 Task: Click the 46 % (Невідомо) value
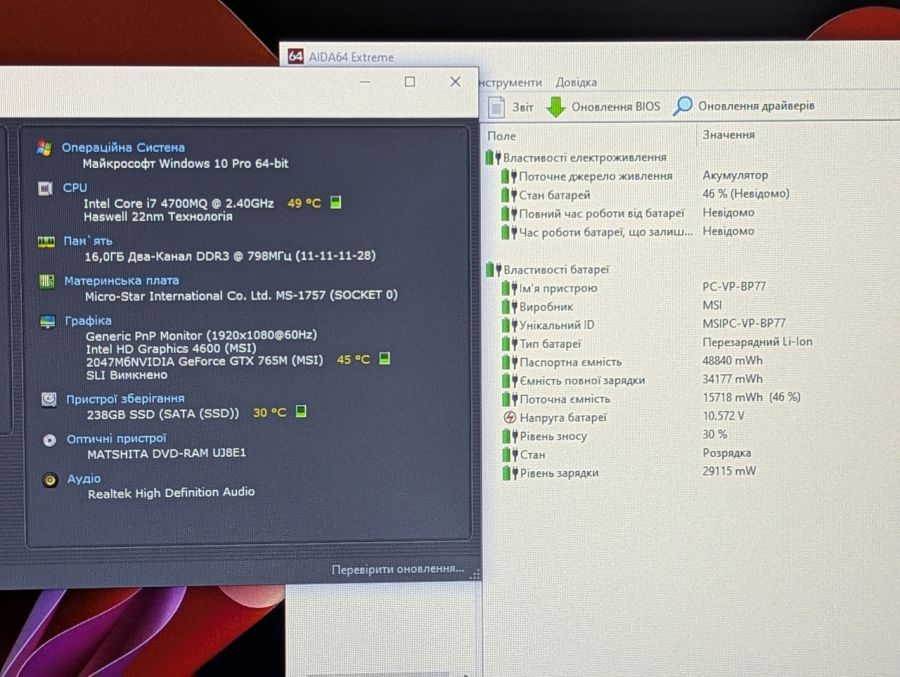[746, 194]
